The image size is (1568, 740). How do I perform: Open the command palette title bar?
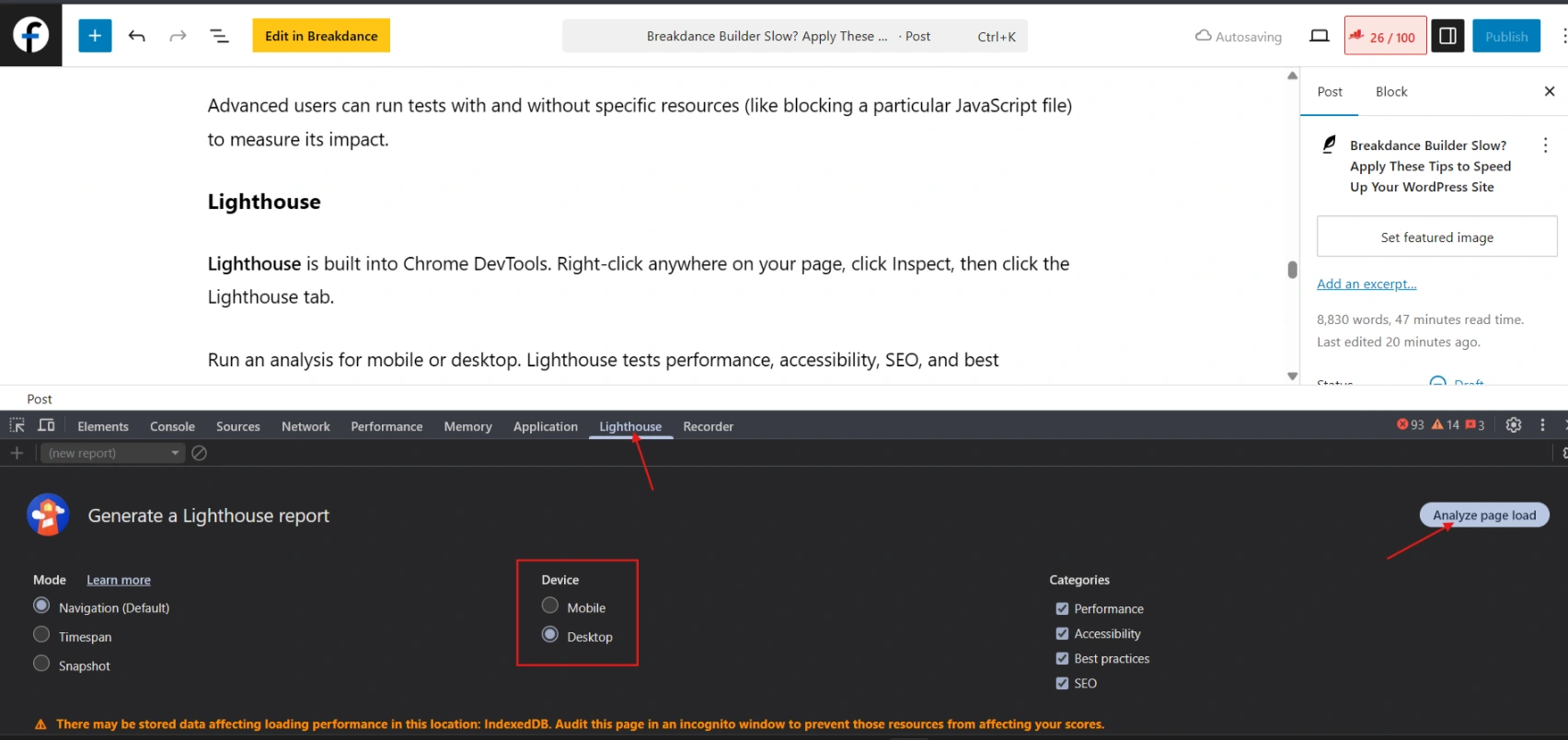point(795,36)
